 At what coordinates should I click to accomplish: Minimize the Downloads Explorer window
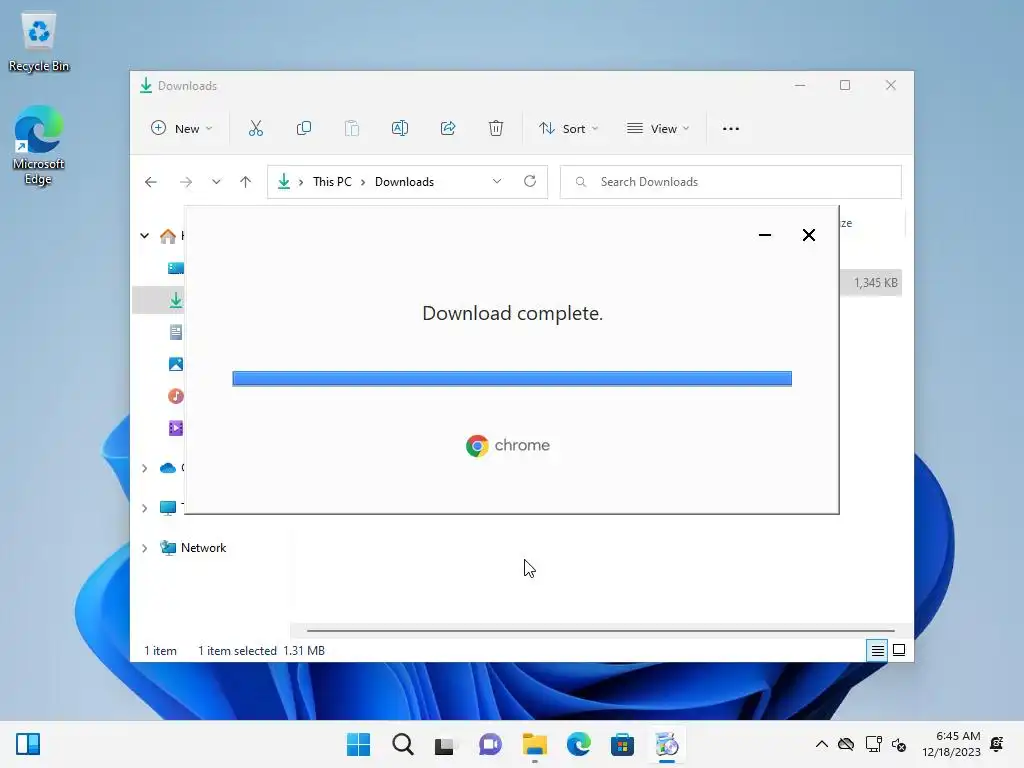click(x=800, y=85)
